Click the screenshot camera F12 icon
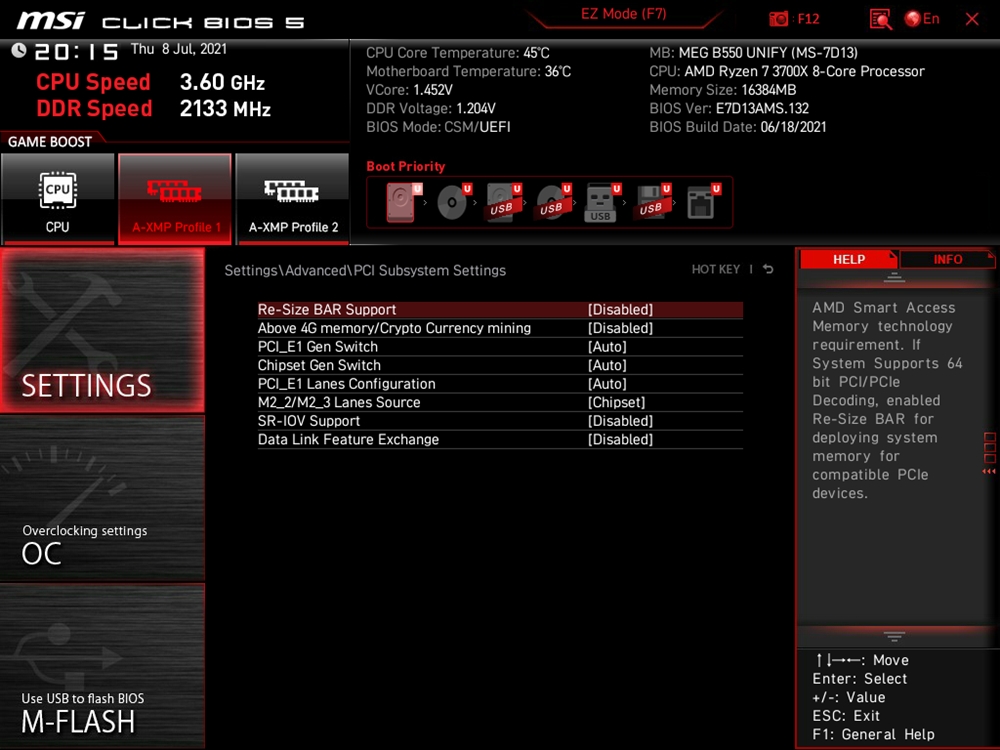Screen dimensions: 1000x750 [x=779, y=19]
